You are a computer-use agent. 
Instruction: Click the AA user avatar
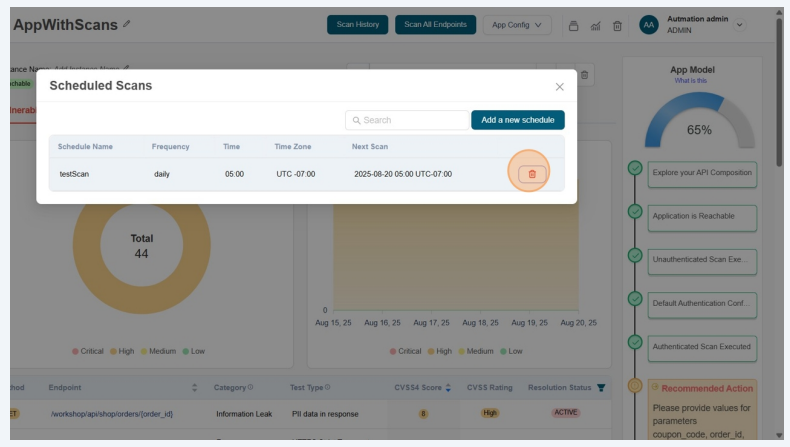click(648, 25)
